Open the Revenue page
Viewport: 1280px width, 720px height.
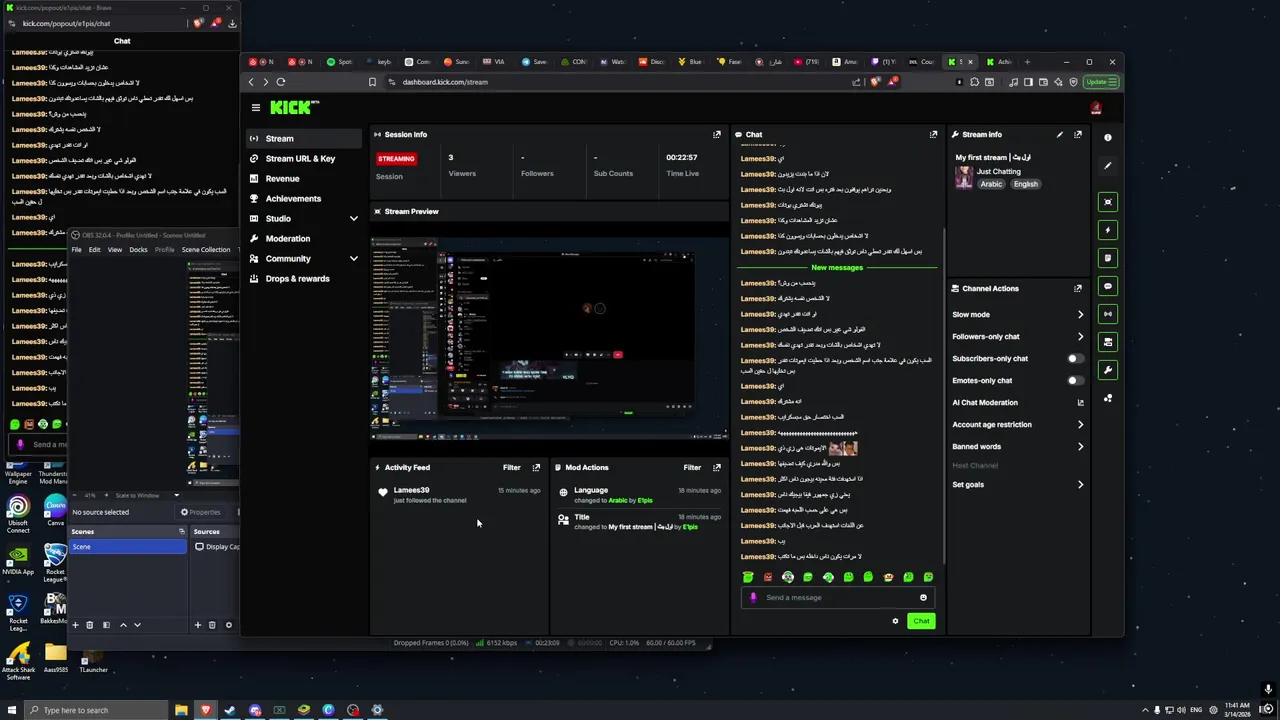point(304,178)
